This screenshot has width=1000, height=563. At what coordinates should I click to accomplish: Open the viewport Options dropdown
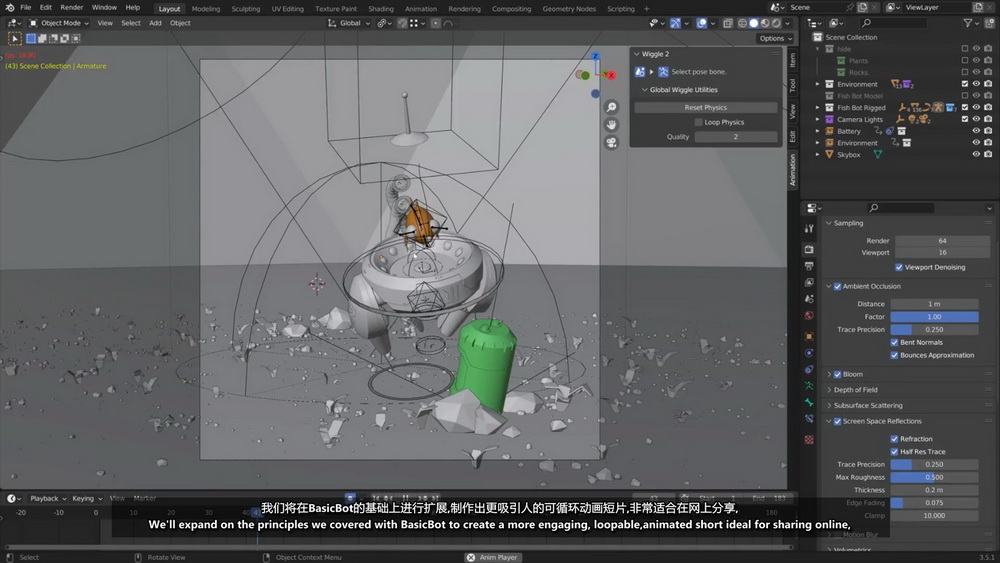[x=776, y=38]
